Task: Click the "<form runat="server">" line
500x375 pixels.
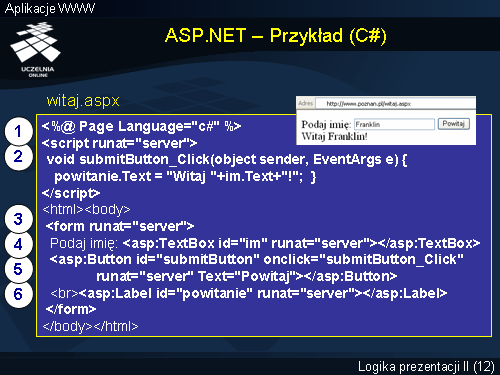Action: (120, 226)
